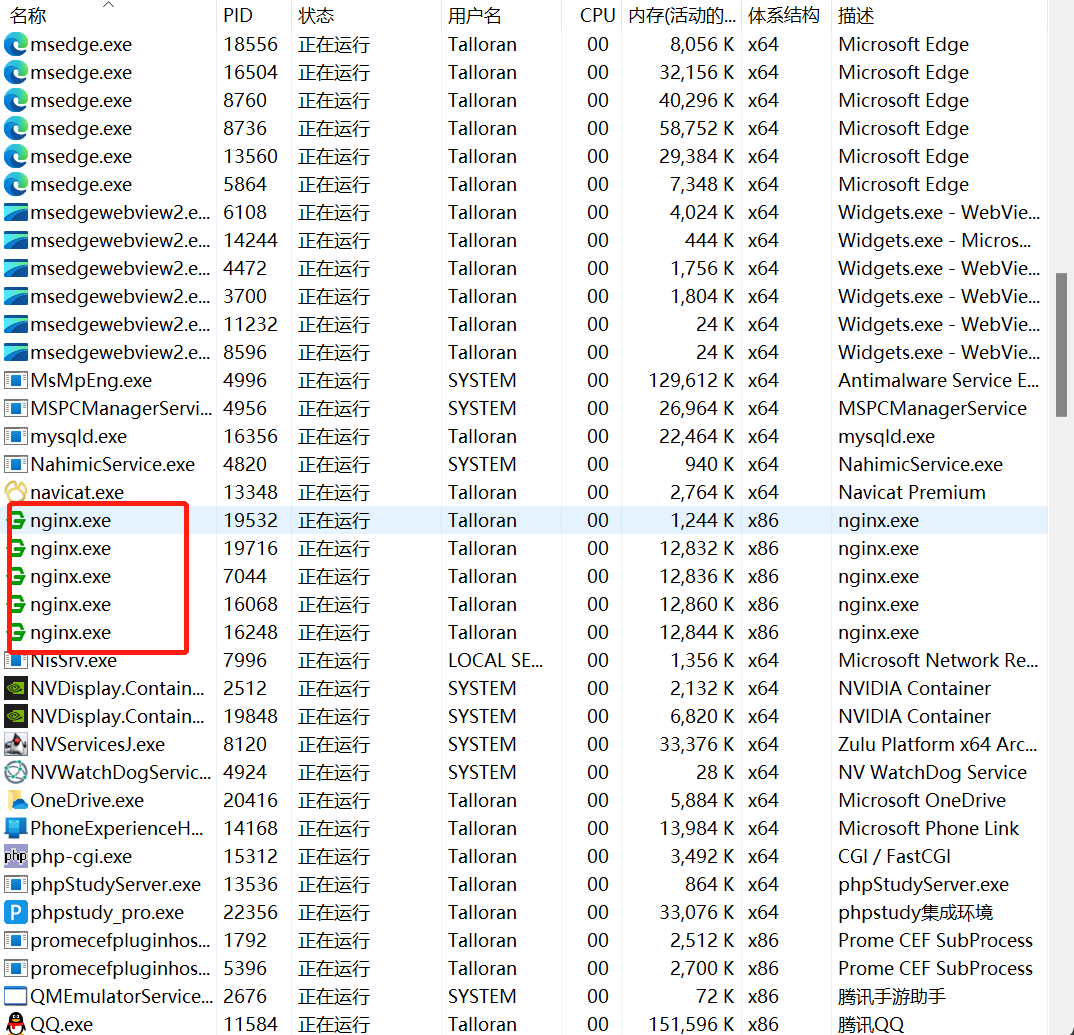Click phpstudy集成环境 description

(916, 912)
